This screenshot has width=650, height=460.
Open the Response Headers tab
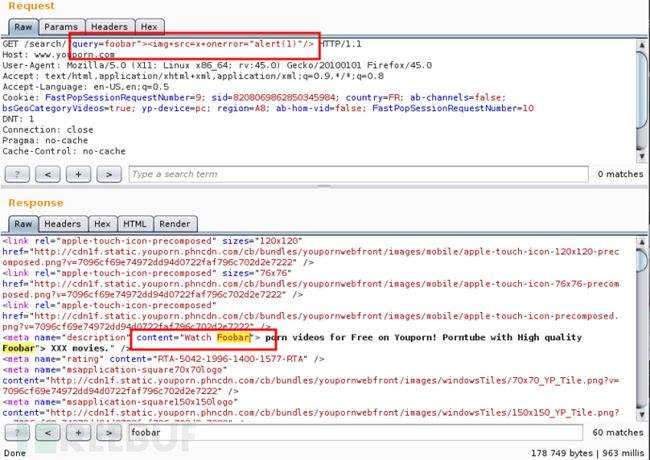pyautogui.click(x=63, y=224)
